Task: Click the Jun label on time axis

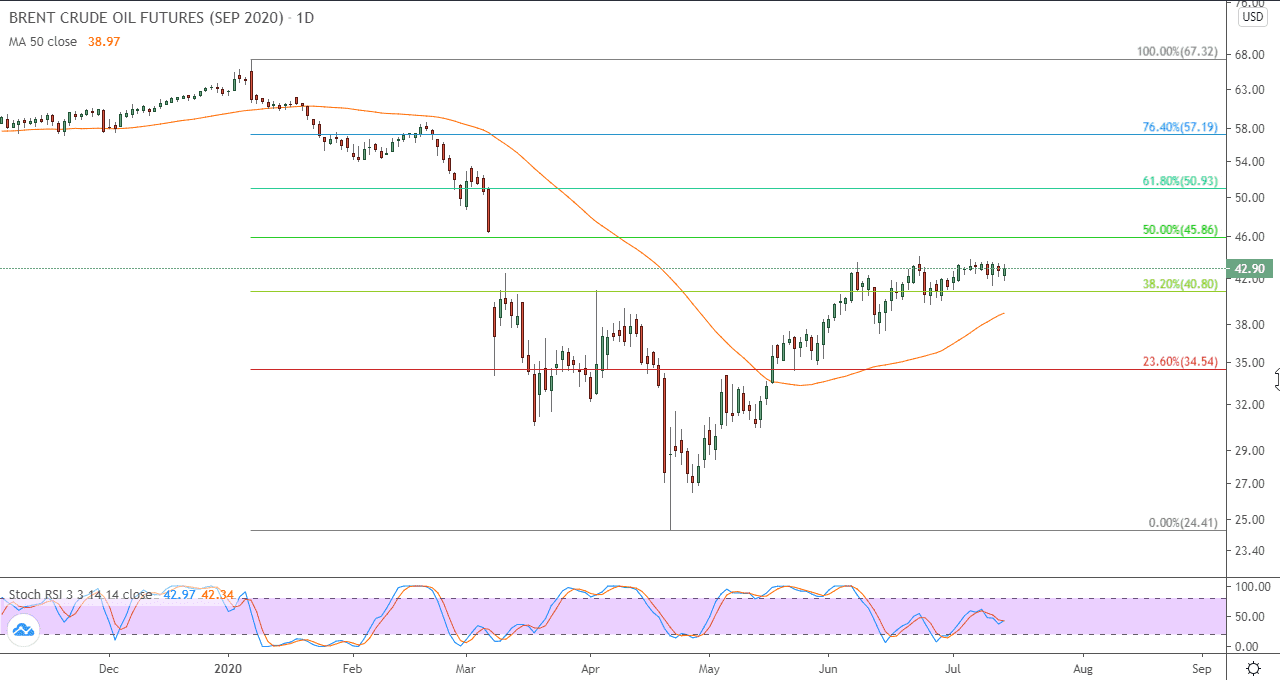Action: 828,668
